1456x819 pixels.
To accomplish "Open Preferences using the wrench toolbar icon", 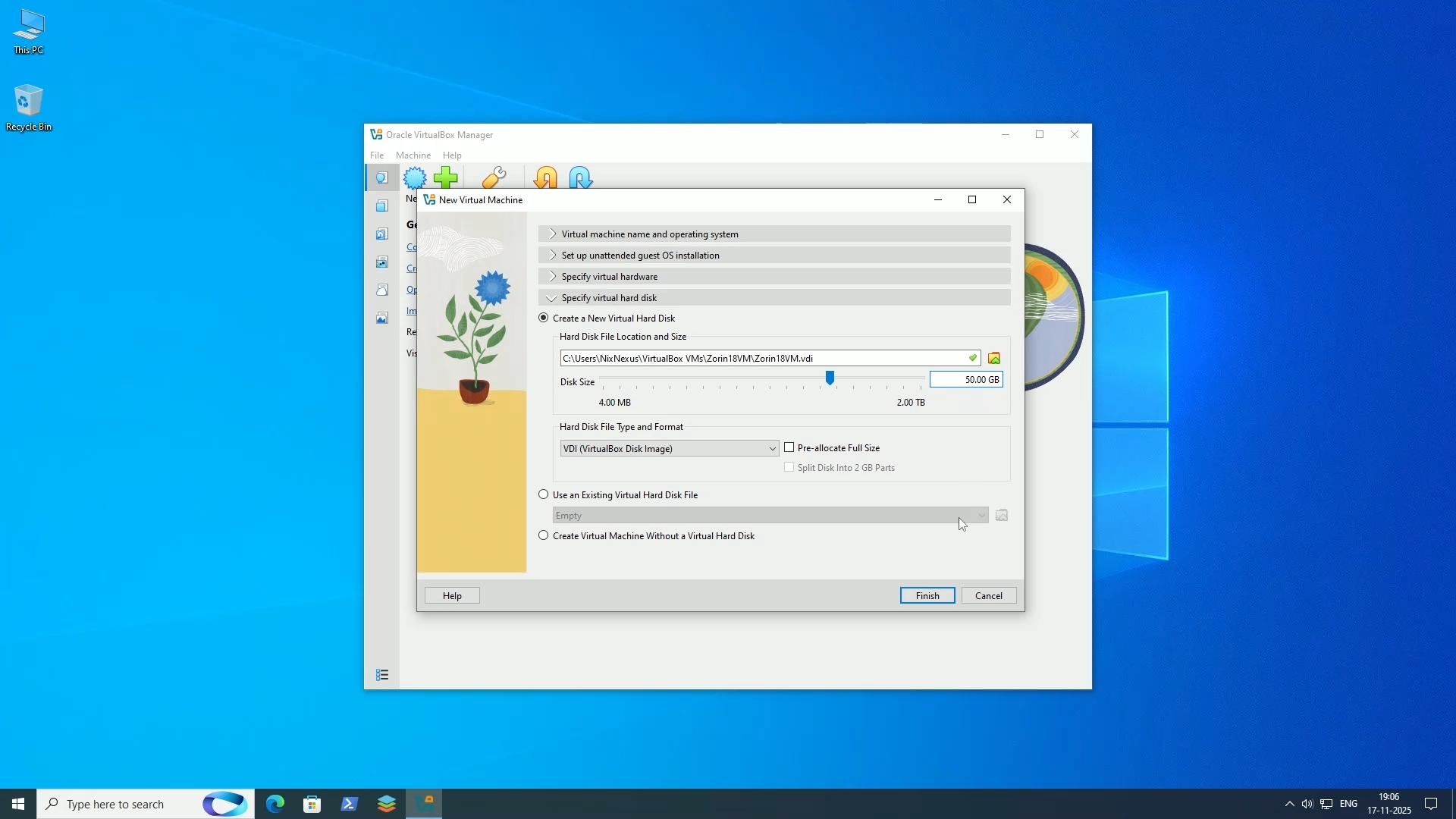I will coord(494,177).
